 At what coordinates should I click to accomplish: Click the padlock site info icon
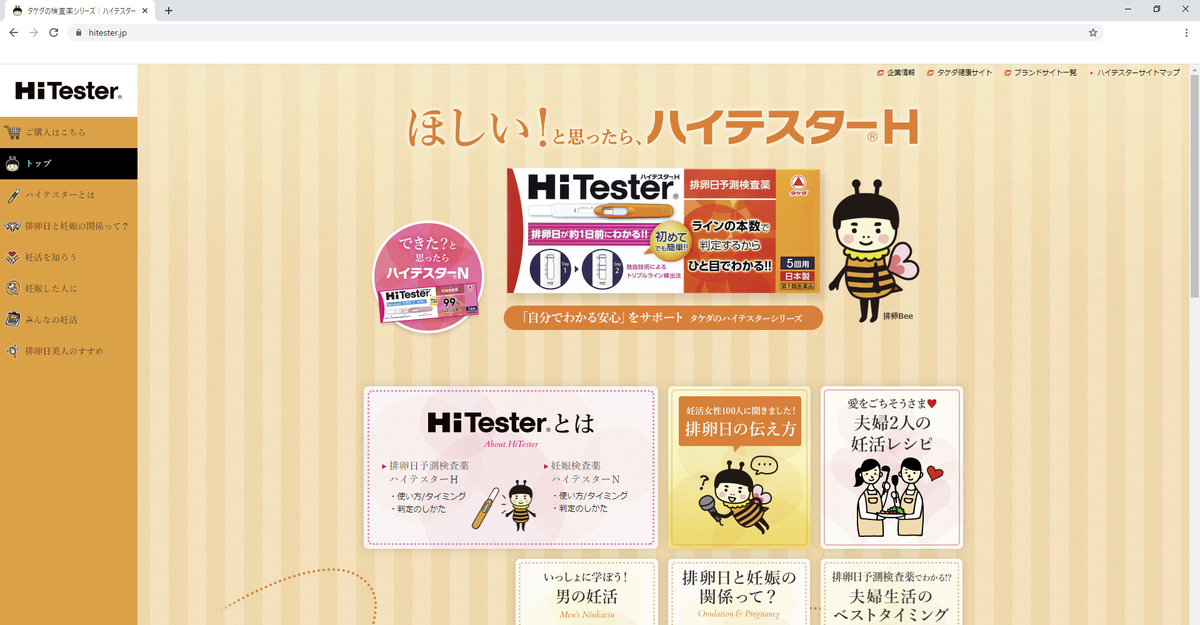tap(78, 32)
